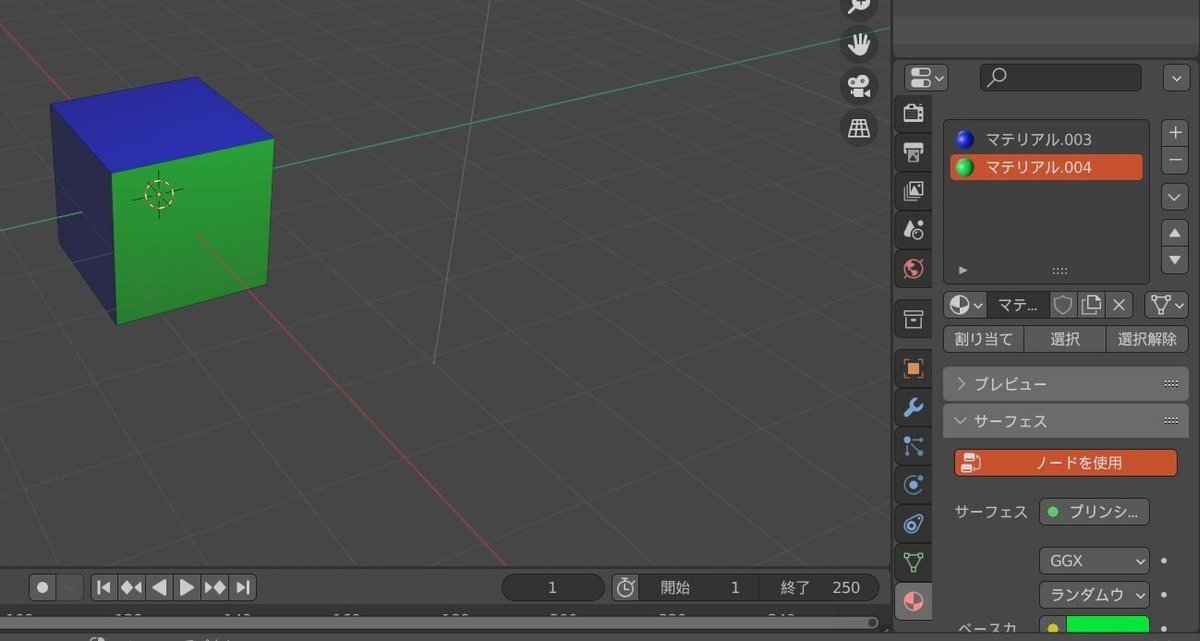Toggle camera view with the camera icon
This screenshot has height=641, width=1200.
click(858, 85)
